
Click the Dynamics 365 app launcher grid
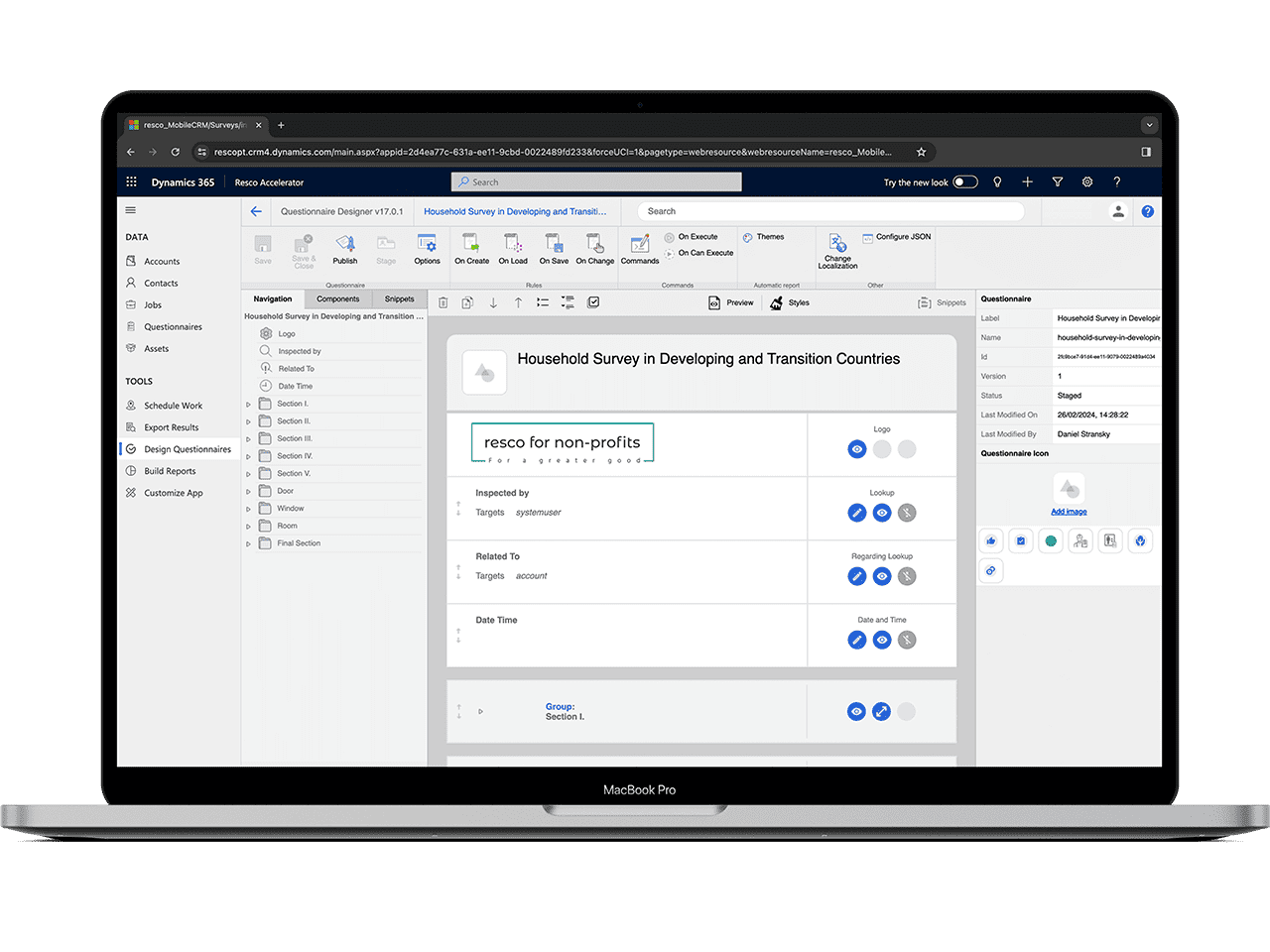pyautogui.click(x=131, y=182)
